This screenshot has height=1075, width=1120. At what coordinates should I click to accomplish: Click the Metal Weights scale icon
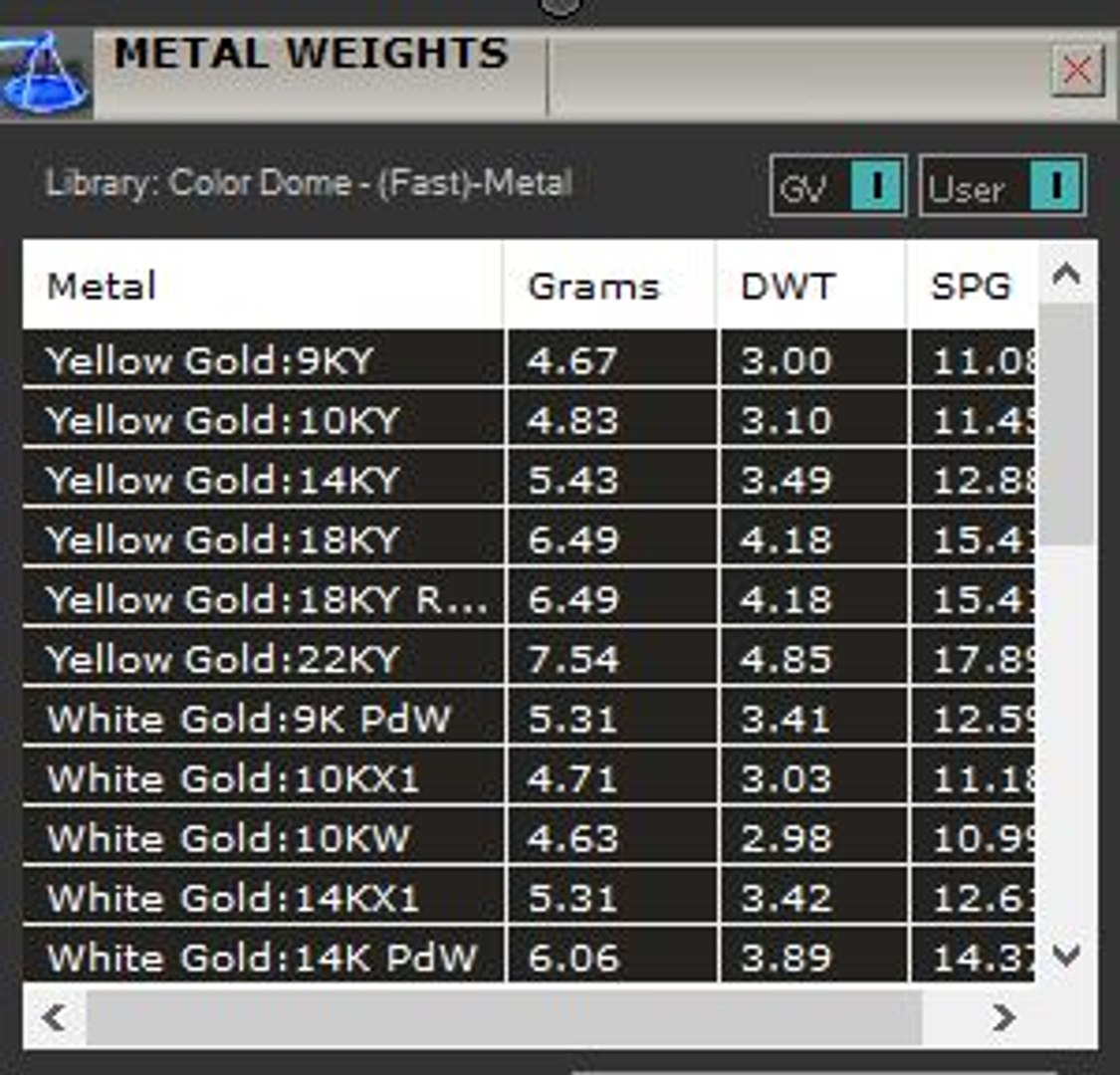45,75
